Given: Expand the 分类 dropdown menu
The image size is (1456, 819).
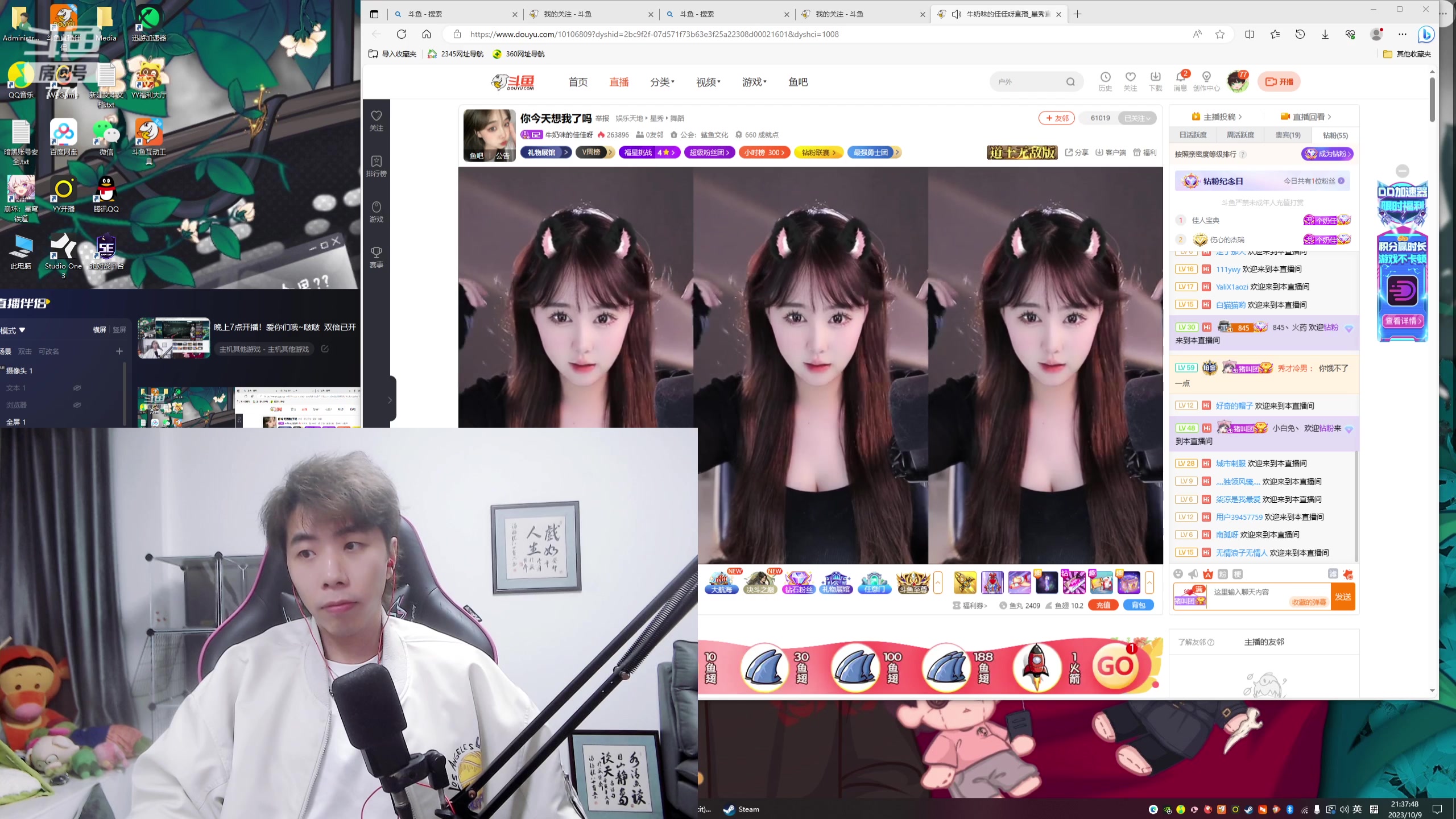Looking at the screenshot, I should tap(662, 82).
